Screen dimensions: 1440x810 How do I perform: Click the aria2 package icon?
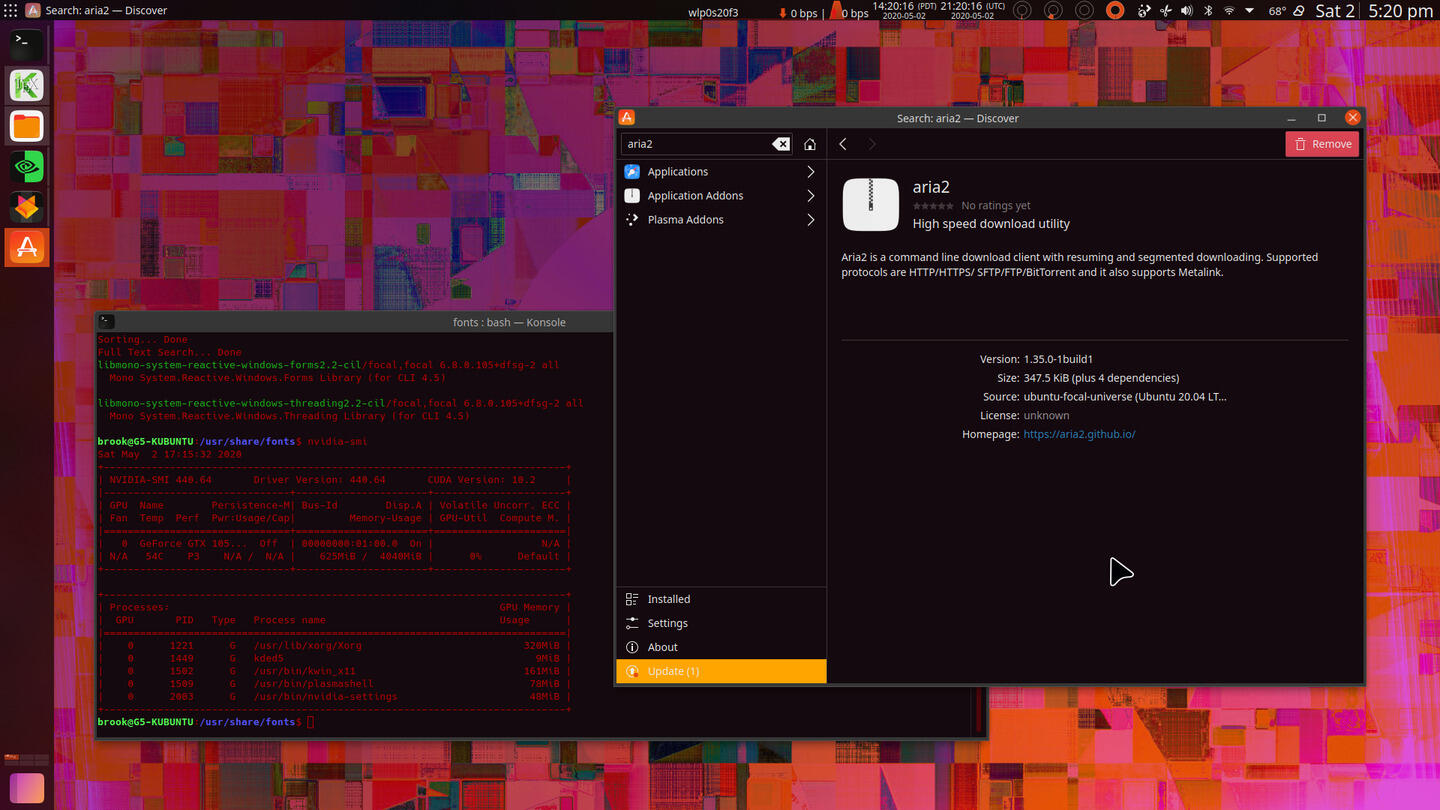(x=871, y=204)
